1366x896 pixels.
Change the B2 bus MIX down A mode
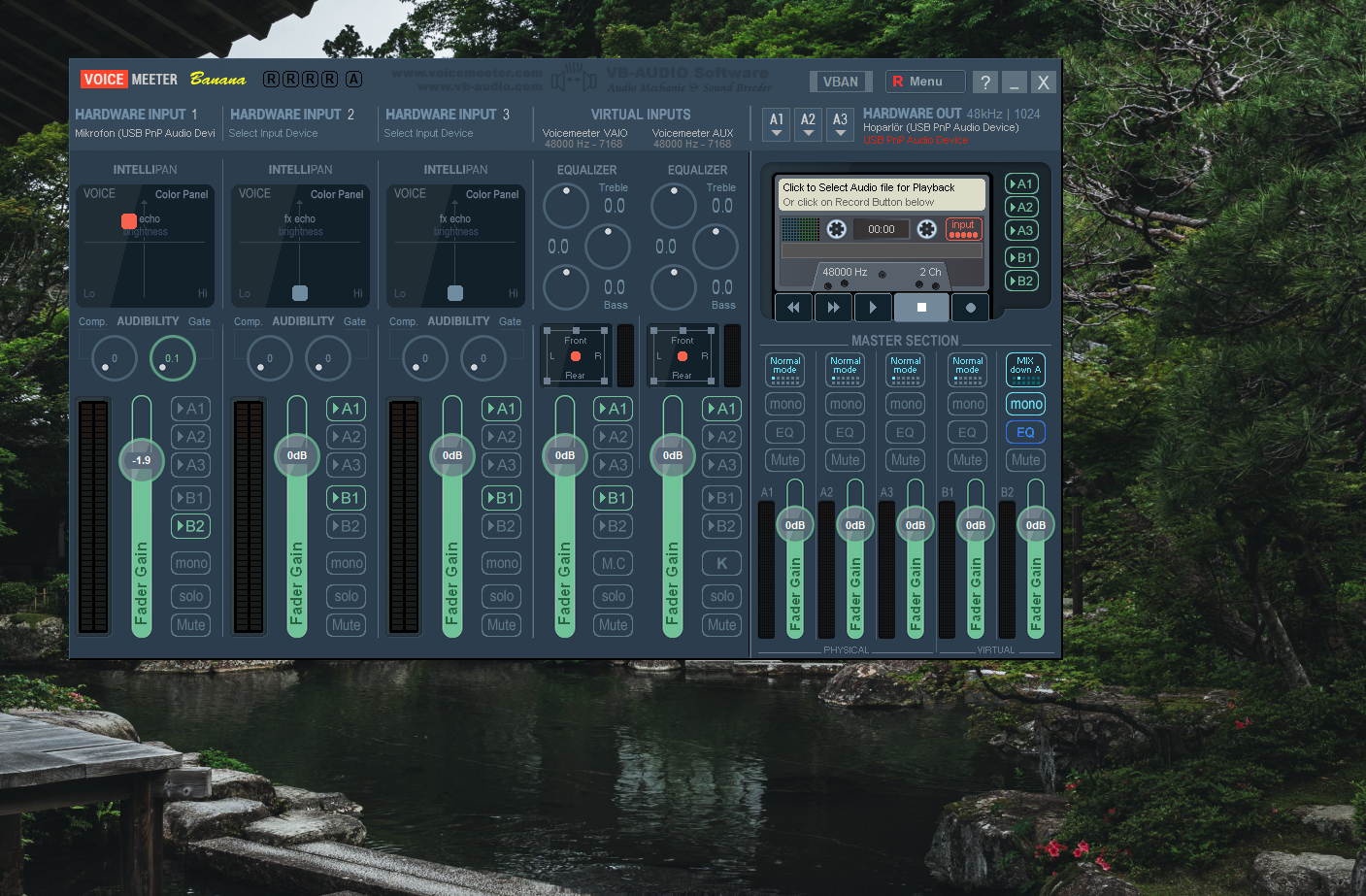pos(1026,369)
